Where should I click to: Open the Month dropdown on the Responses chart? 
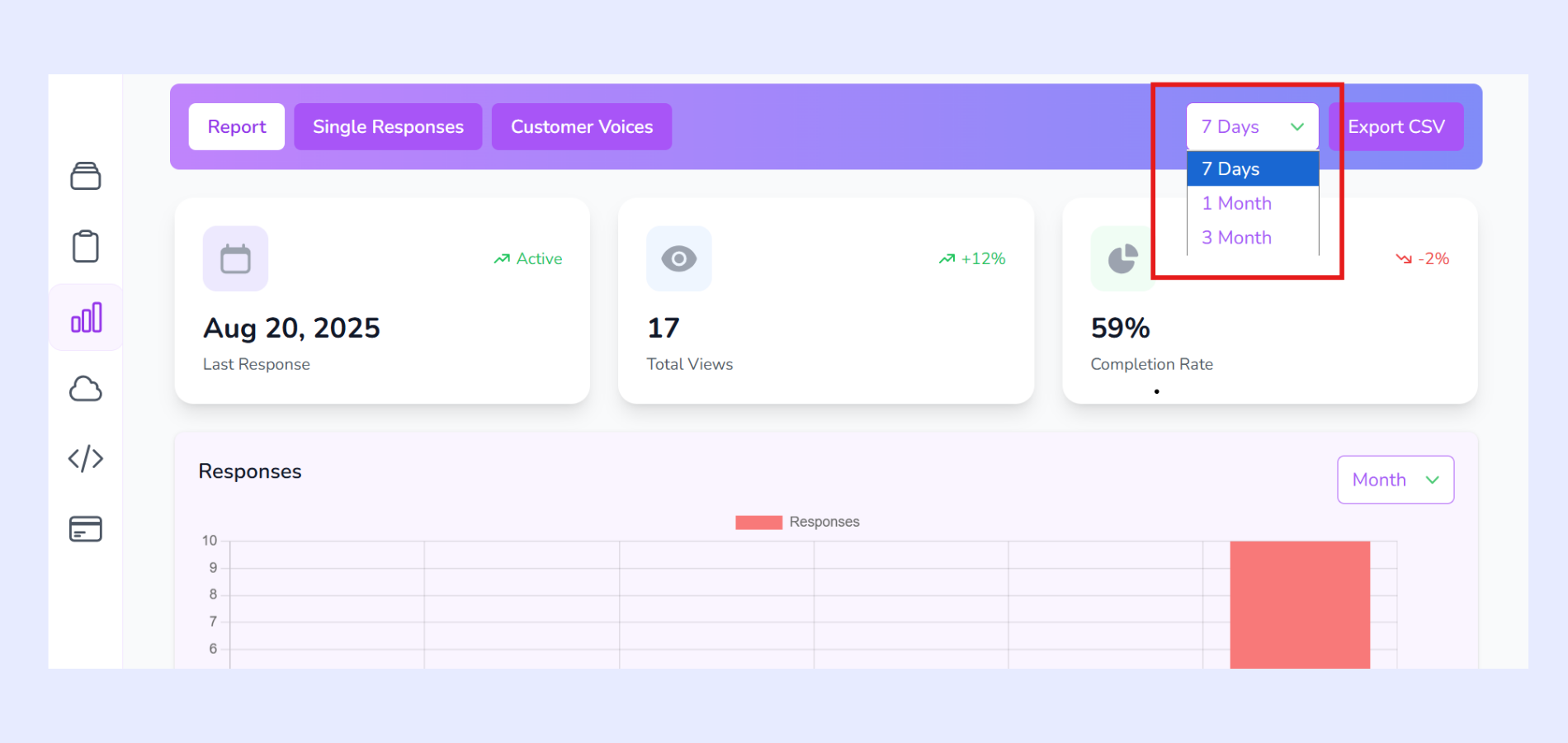click(x=1395, y=480)
